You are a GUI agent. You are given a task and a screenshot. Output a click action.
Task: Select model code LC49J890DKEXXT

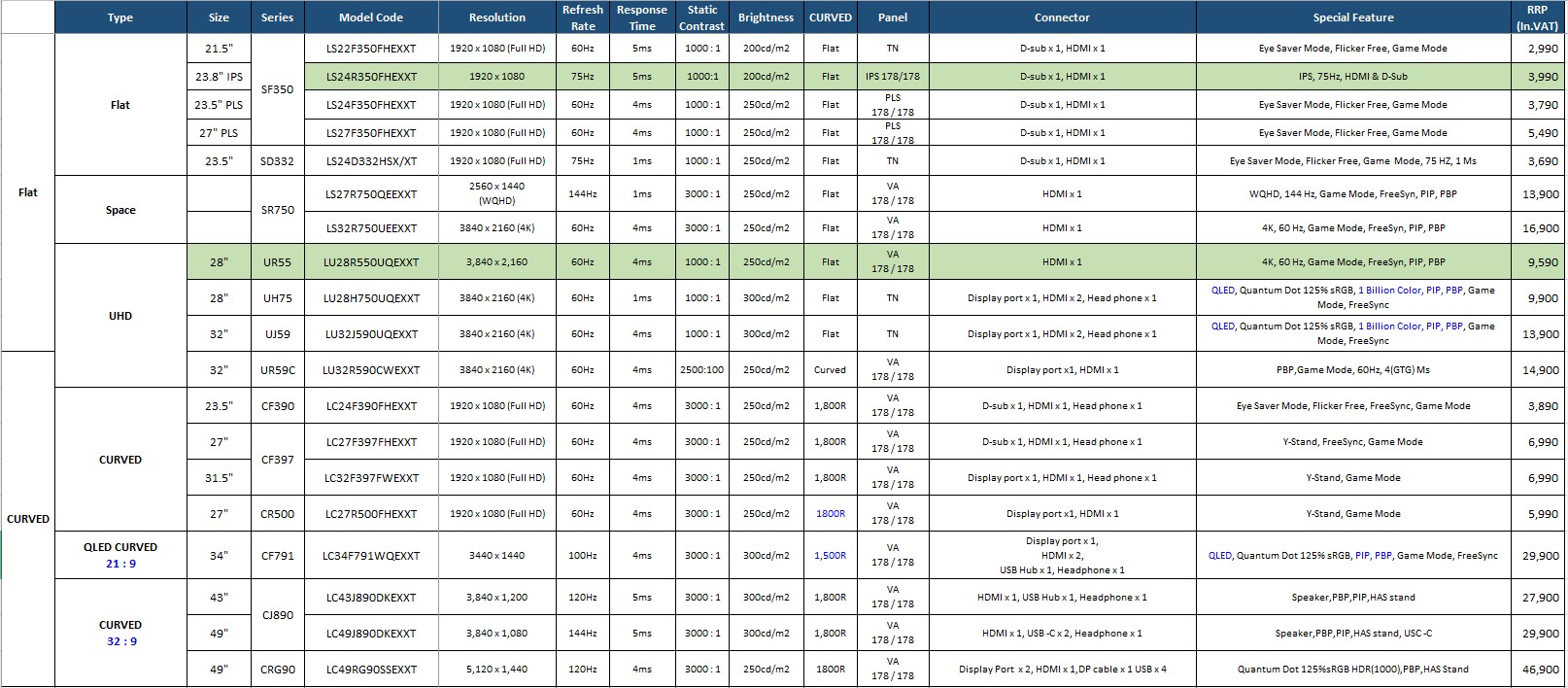pos(371,634)
